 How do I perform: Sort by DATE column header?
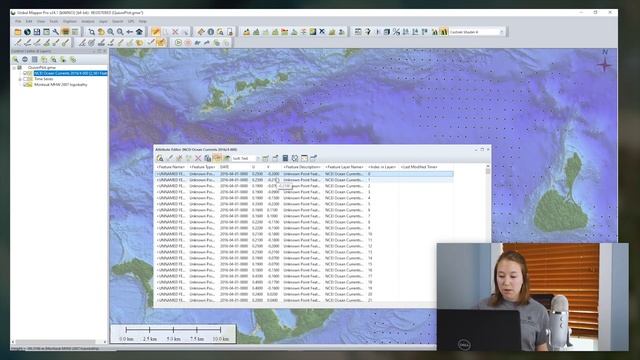point(234,167)
